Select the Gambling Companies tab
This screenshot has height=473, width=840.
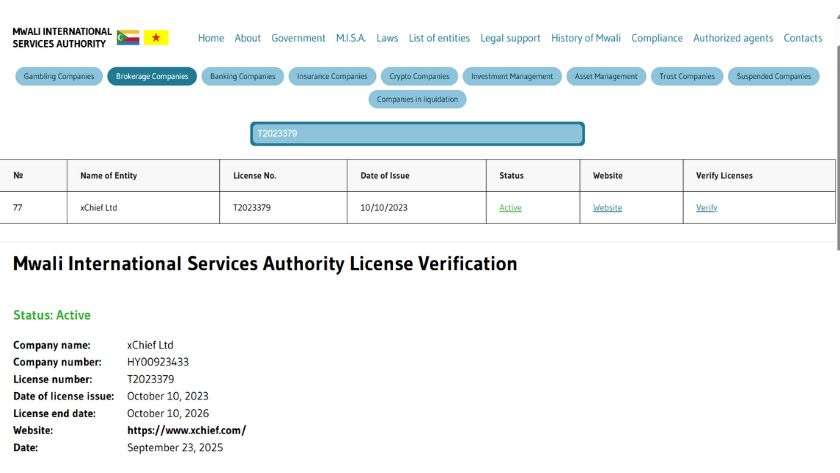(59, 76)
